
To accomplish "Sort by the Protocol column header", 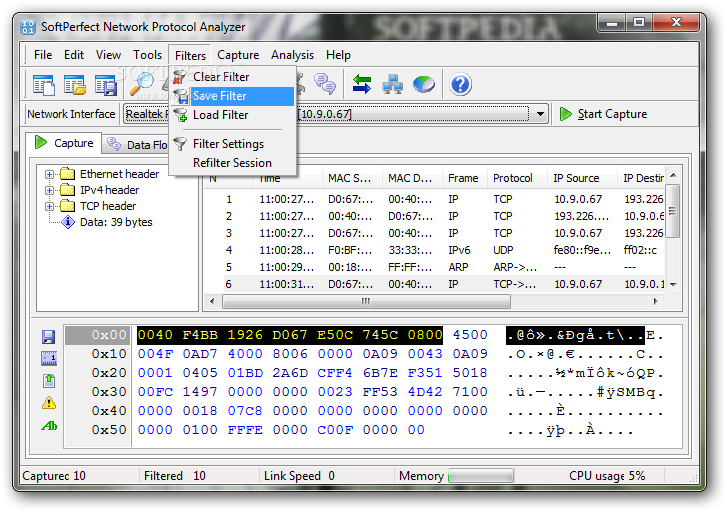I will point(517,178).
